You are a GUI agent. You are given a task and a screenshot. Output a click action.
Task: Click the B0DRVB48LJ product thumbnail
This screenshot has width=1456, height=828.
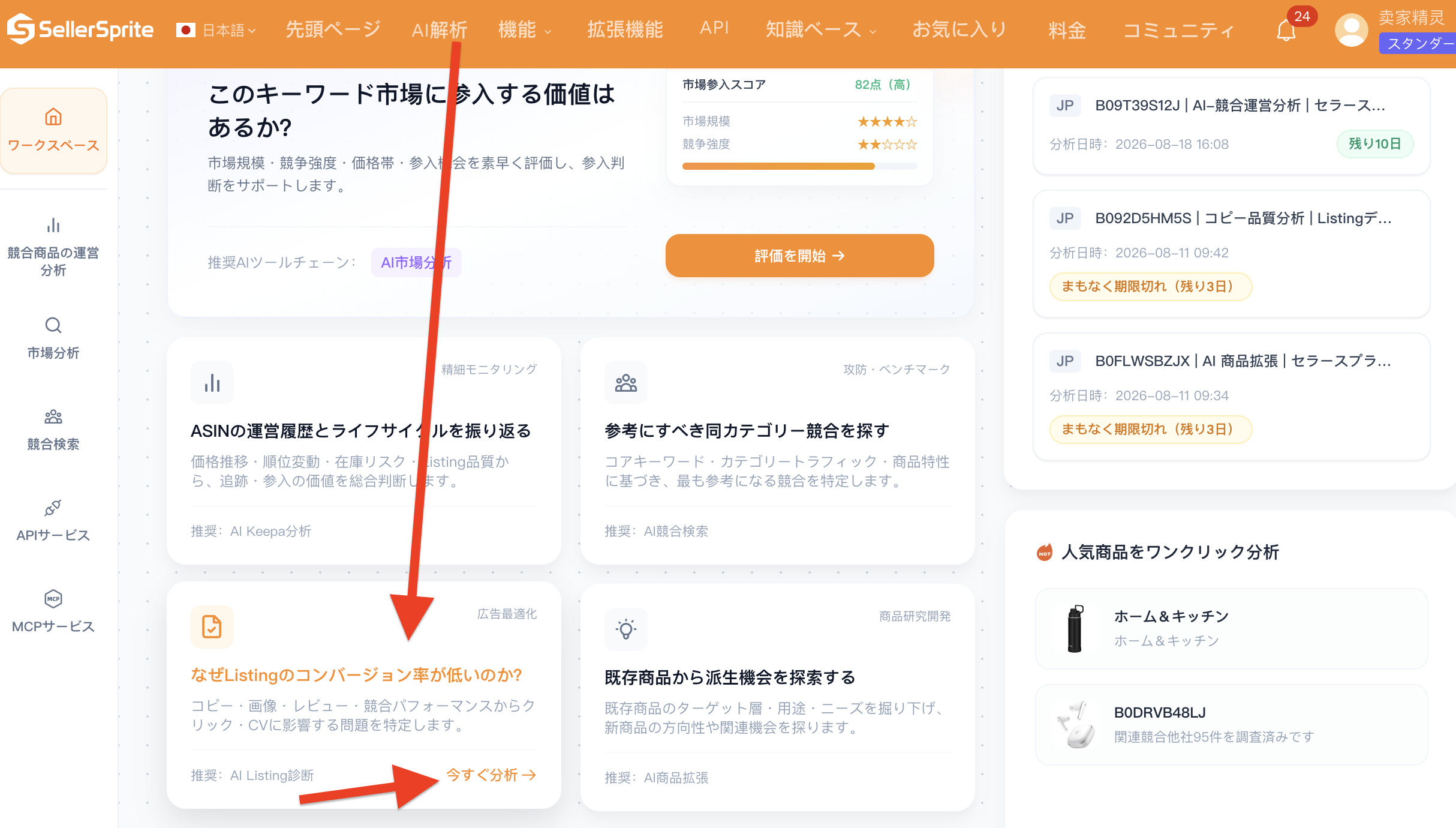1075,724
